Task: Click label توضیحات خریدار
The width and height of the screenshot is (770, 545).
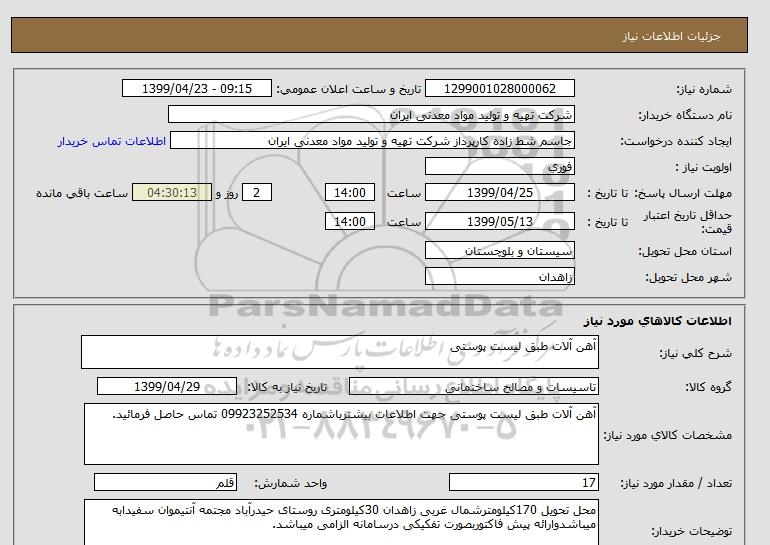Action: 691,531
